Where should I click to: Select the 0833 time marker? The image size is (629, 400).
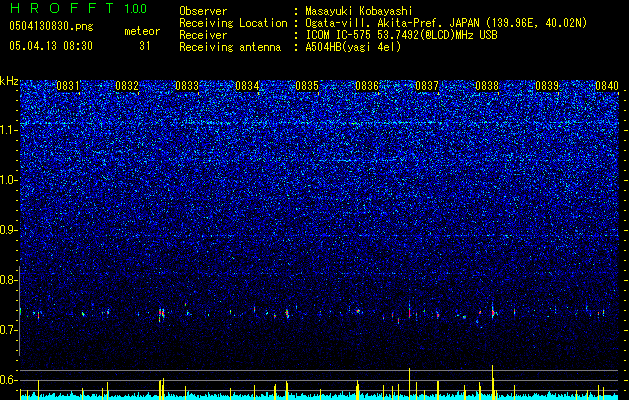[187, 86]
